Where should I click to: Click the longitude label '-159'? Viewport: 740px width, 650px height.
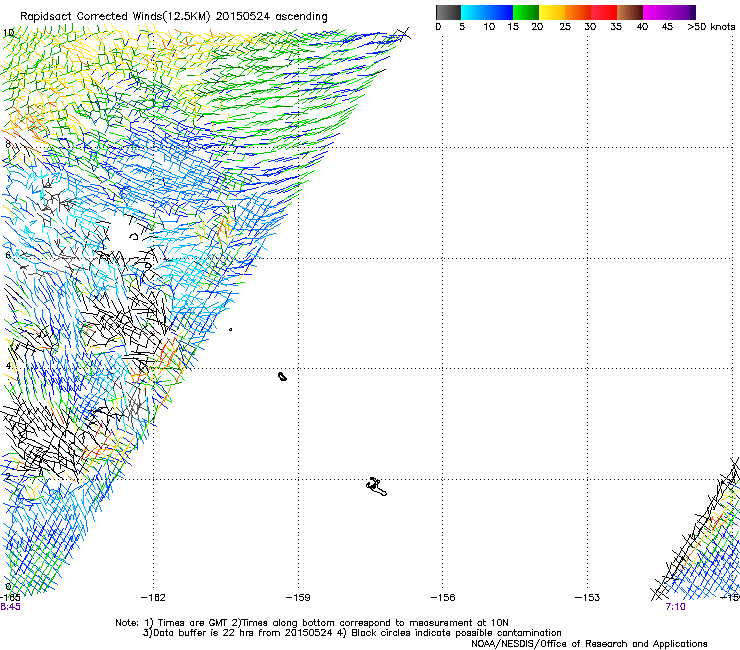click(298, 598)
